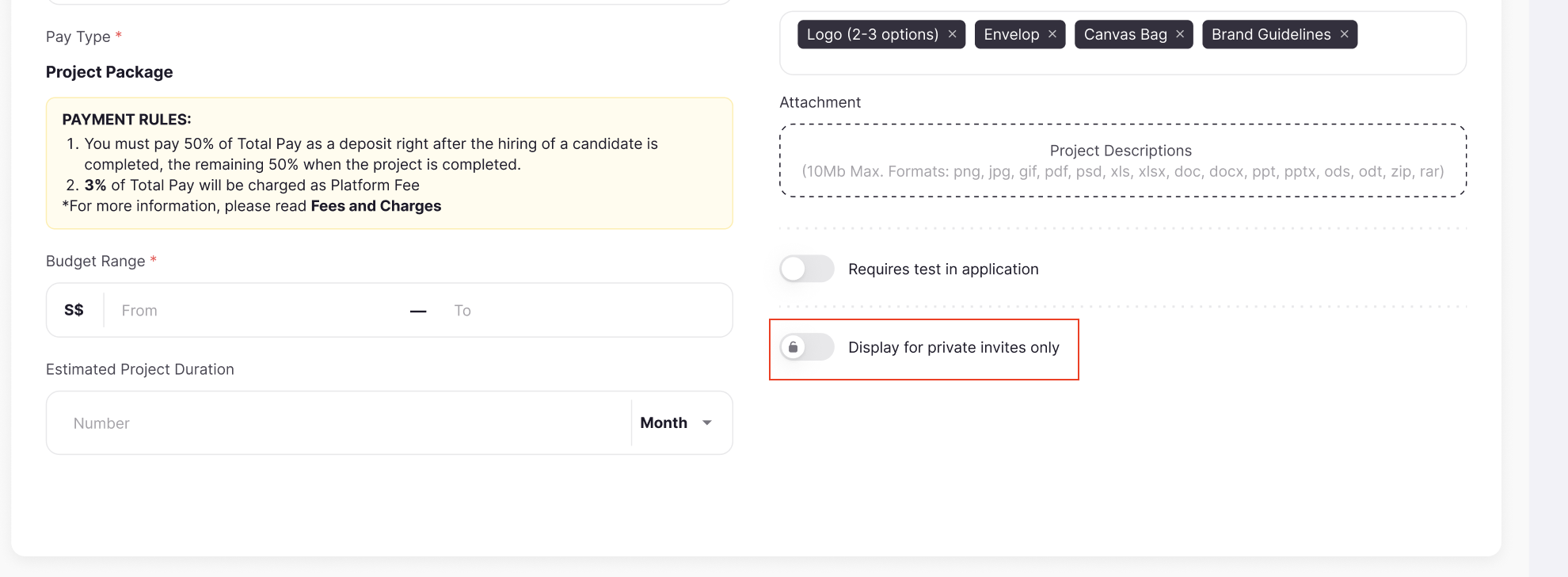Open the Fees and Charges link
Screen dimensions: 1568x577
[x=376, y=206]
